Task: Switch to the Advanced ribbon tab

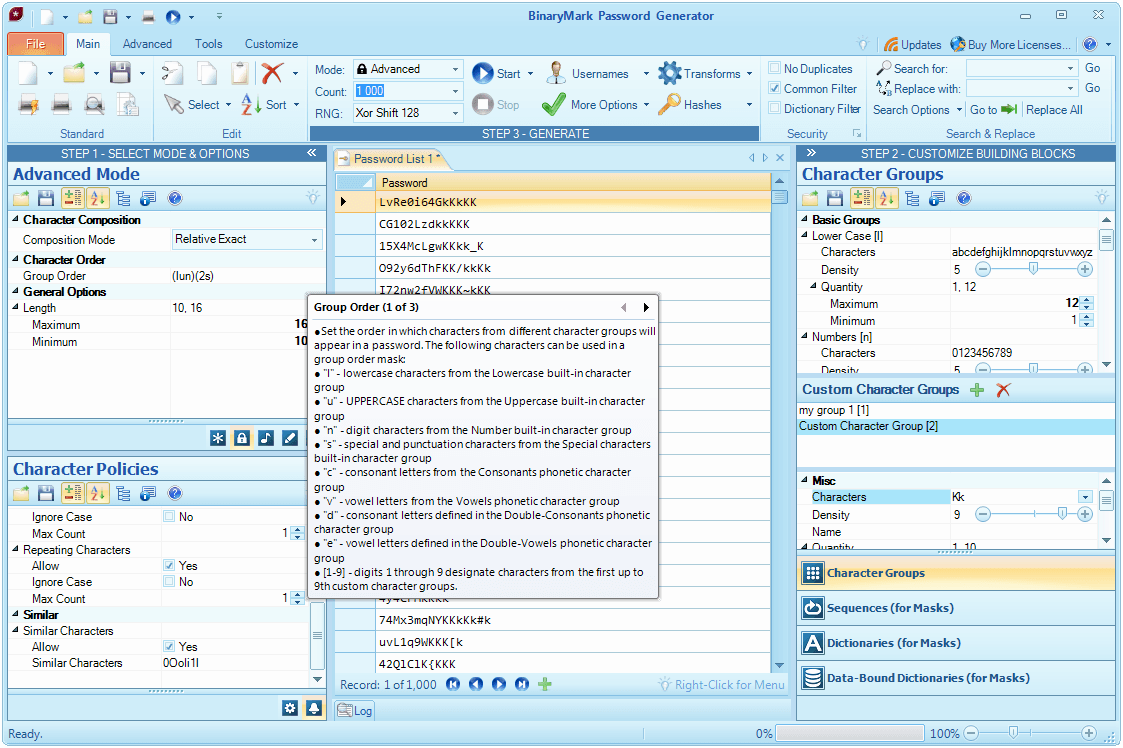Action: tap(147, 44)
